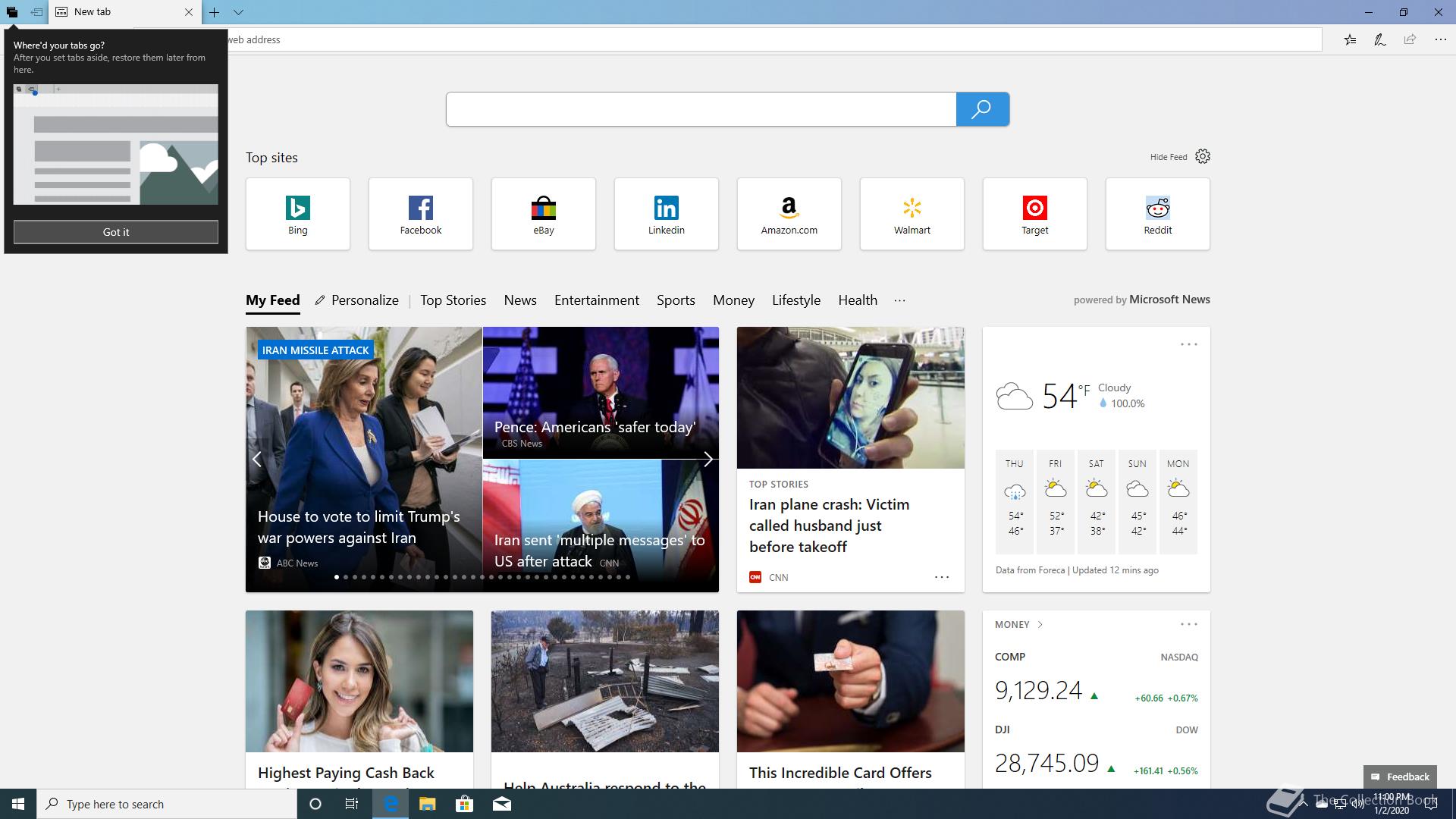Click the MON forecast column
The width and height of the screenshot is (1456, 819).
[x=1178, y=502]
